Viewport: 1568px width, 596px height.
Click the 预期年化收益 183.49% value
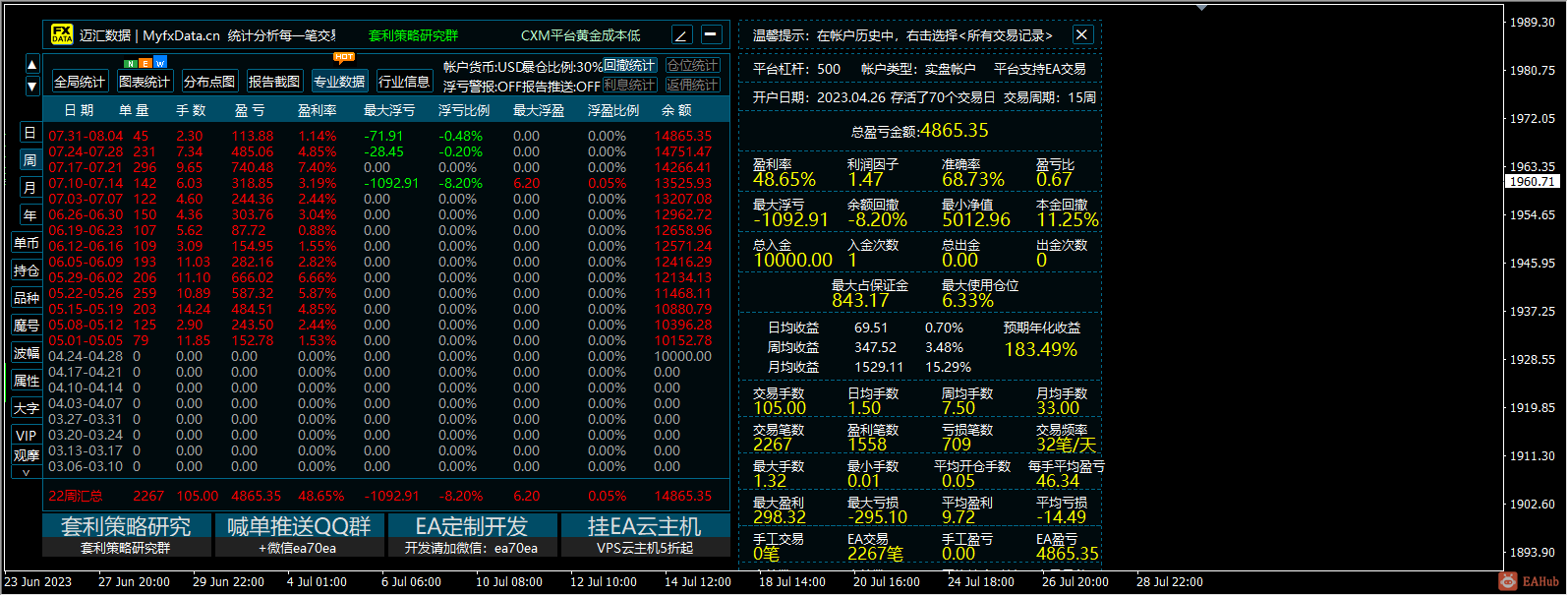(1040, 349)
